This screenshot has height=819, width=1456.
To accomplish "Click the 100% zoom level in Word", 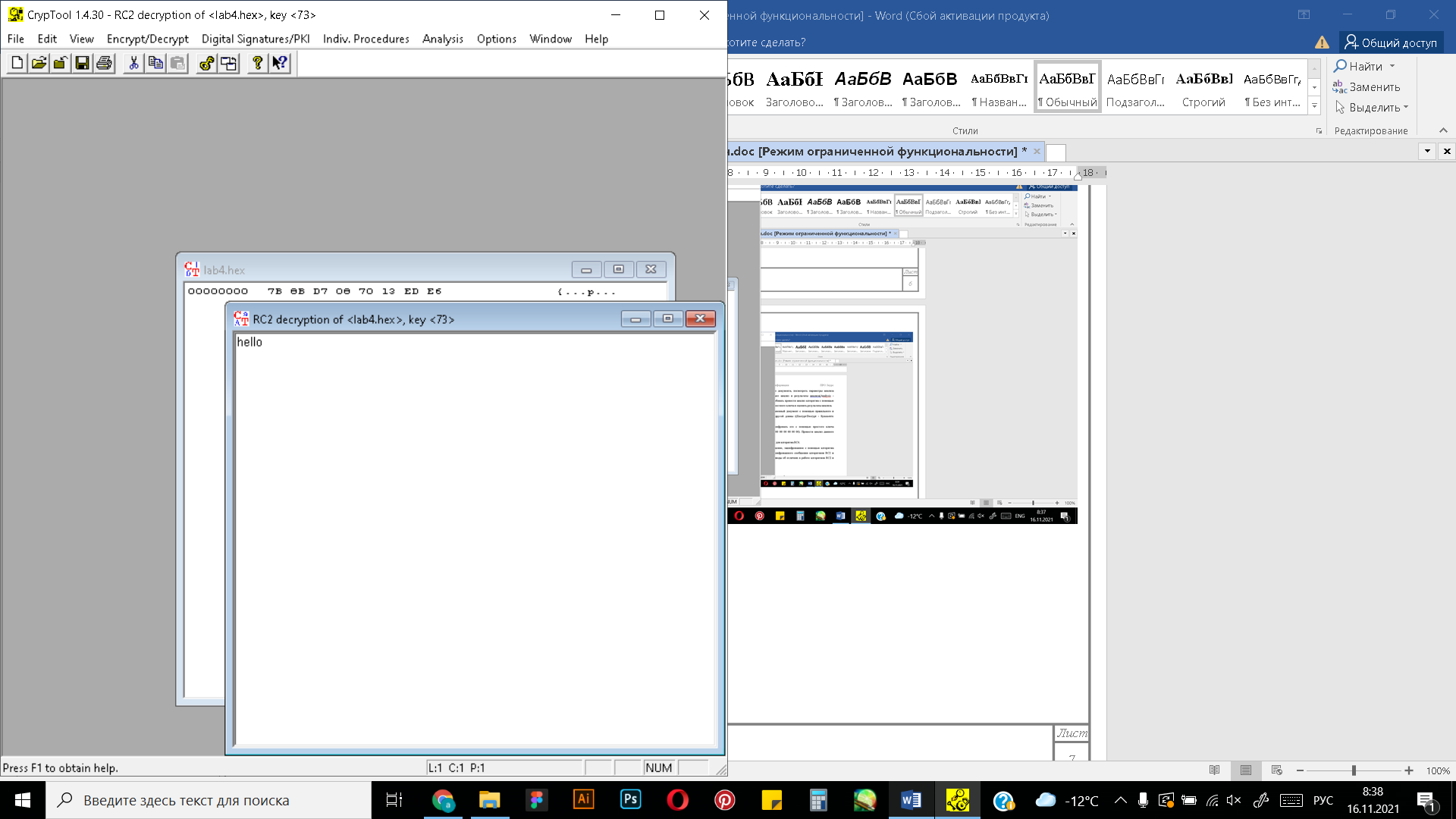I will tap(1438, 770).
